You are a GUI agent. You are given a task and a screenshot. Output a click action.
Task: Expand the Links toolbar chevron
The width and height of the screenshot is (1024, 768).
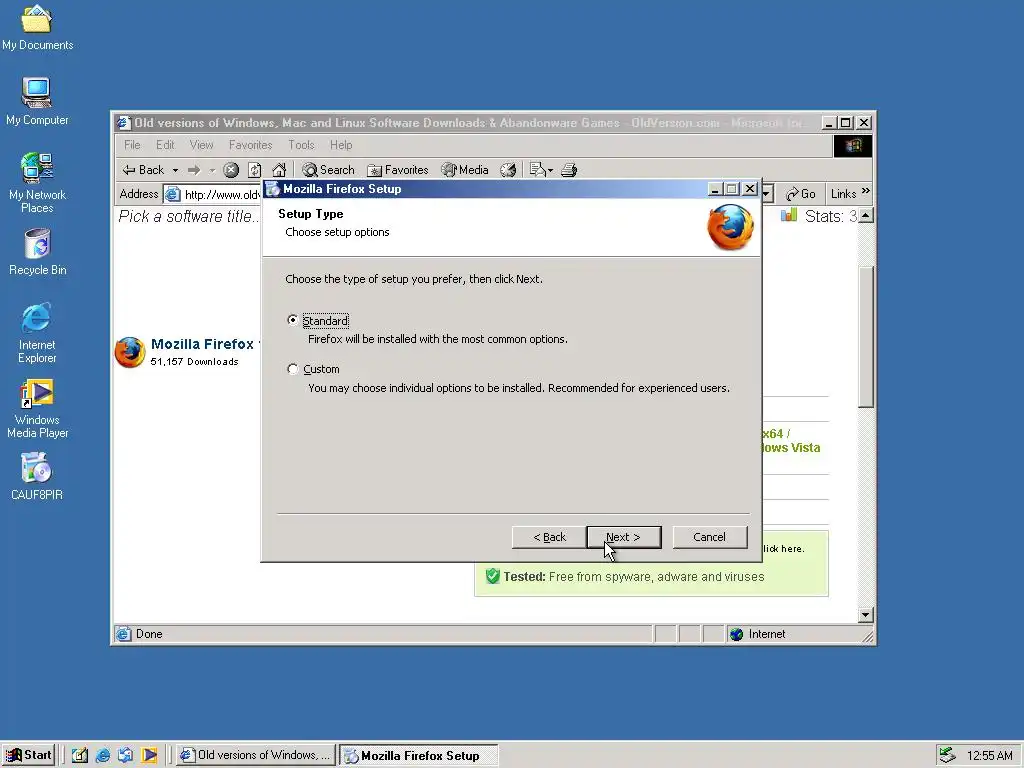point(866,191)
